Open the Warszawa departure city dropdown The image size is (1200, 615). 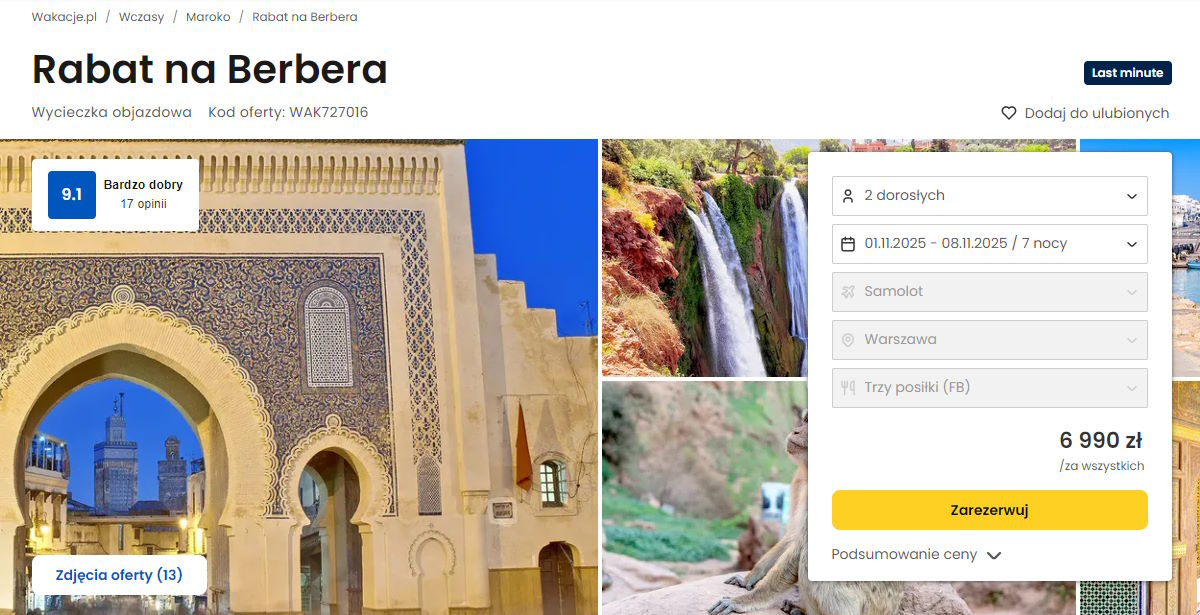click(x=990, y=340)
